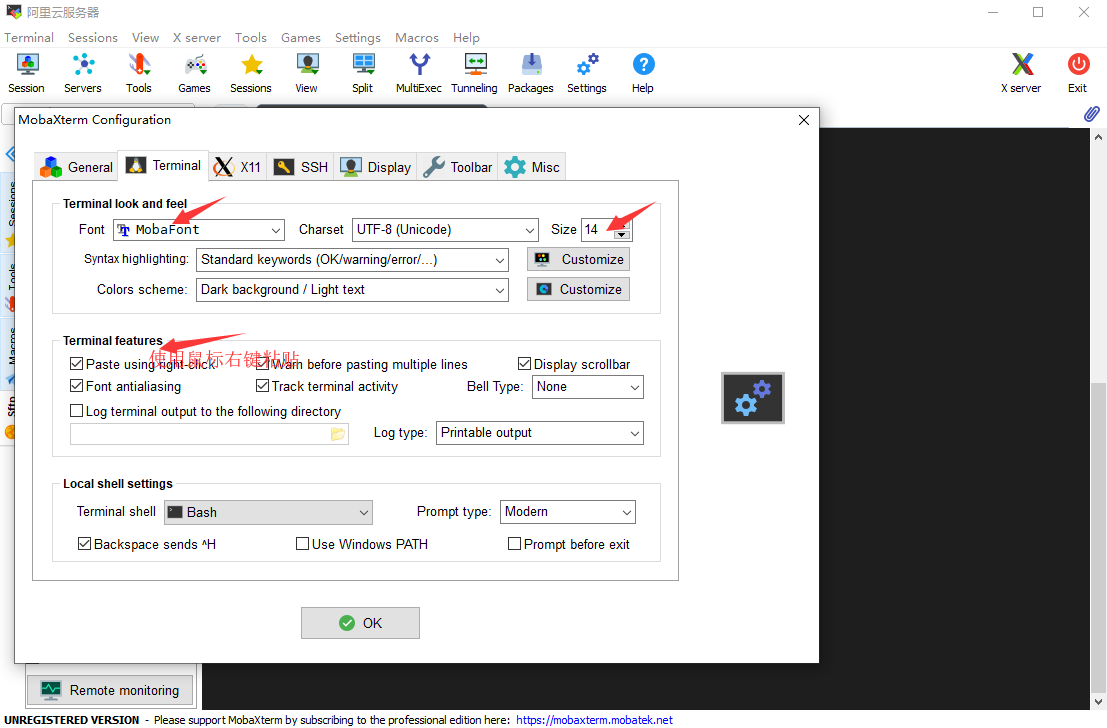The width and height of the screenshot is (1107, 728).
Task: Enable Prompt before exit checkbox
Action: pos(515,544)
